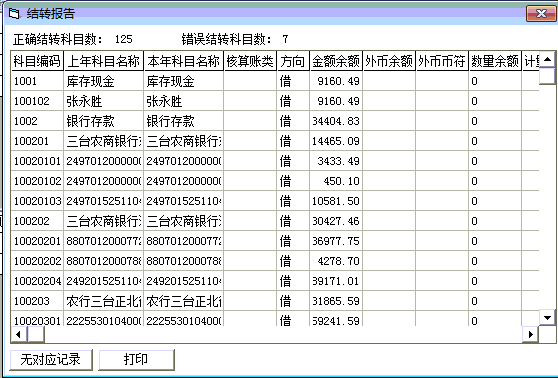
Task: Select the balance cell 31865.59
Action: (336, 301)
